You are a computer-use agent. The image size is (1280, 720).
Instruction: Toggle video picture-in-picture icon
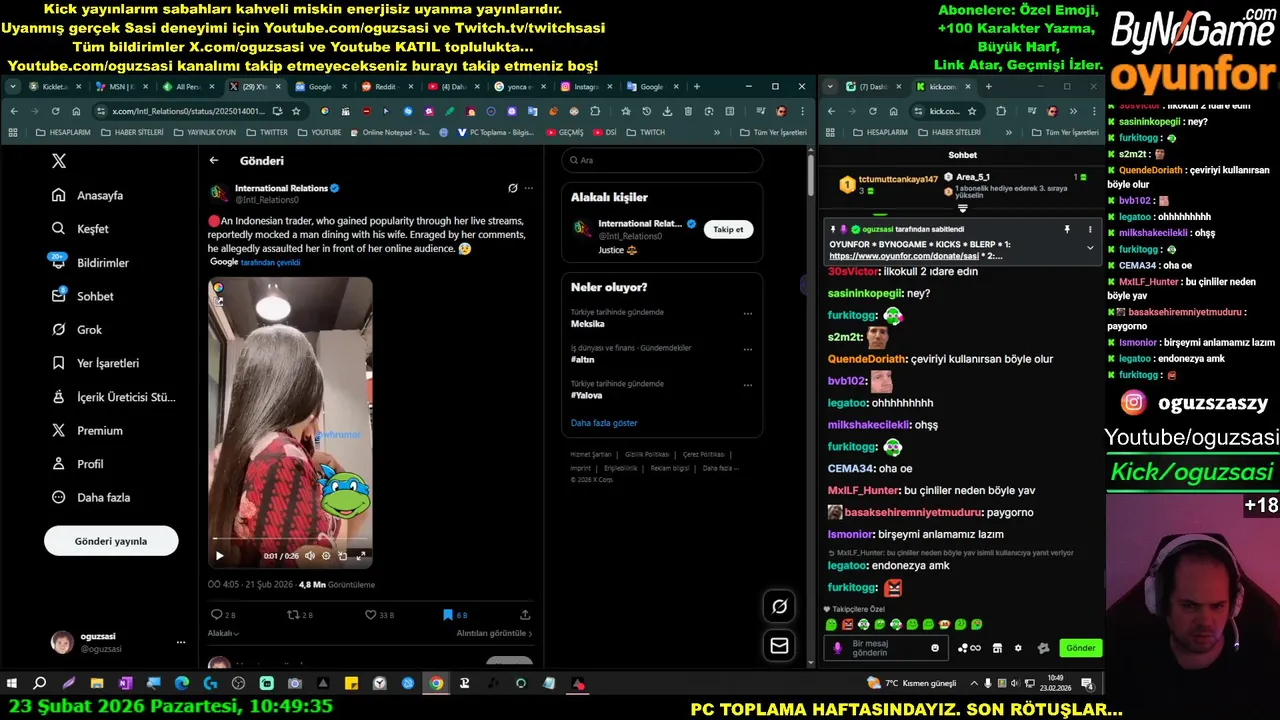pos(343,555)
